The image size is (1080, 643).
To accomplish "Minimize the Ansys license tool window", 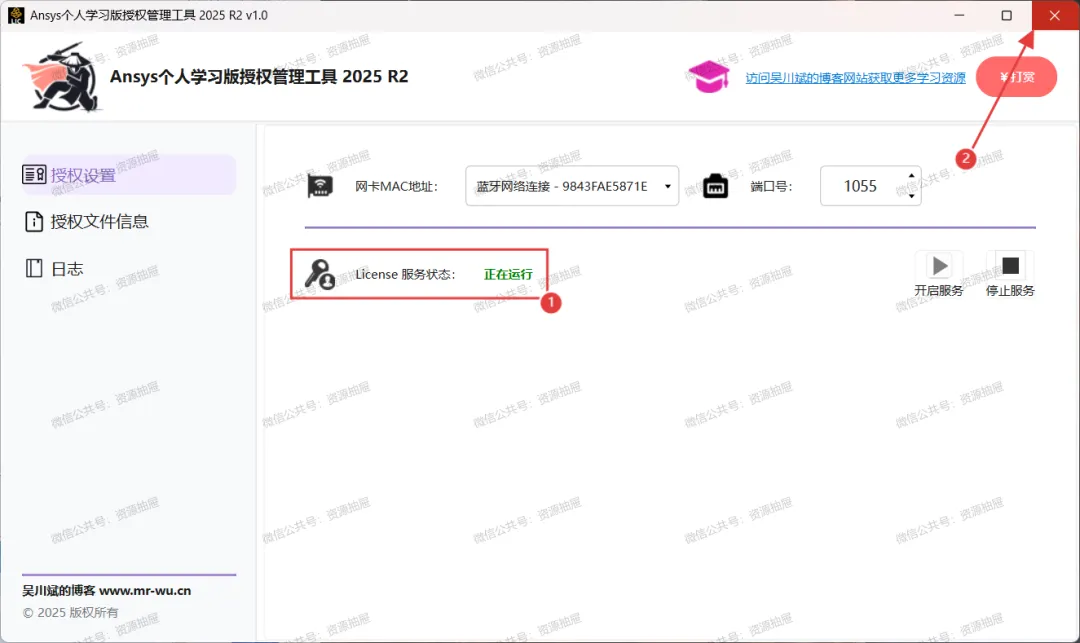I will [x=959, y=15].
